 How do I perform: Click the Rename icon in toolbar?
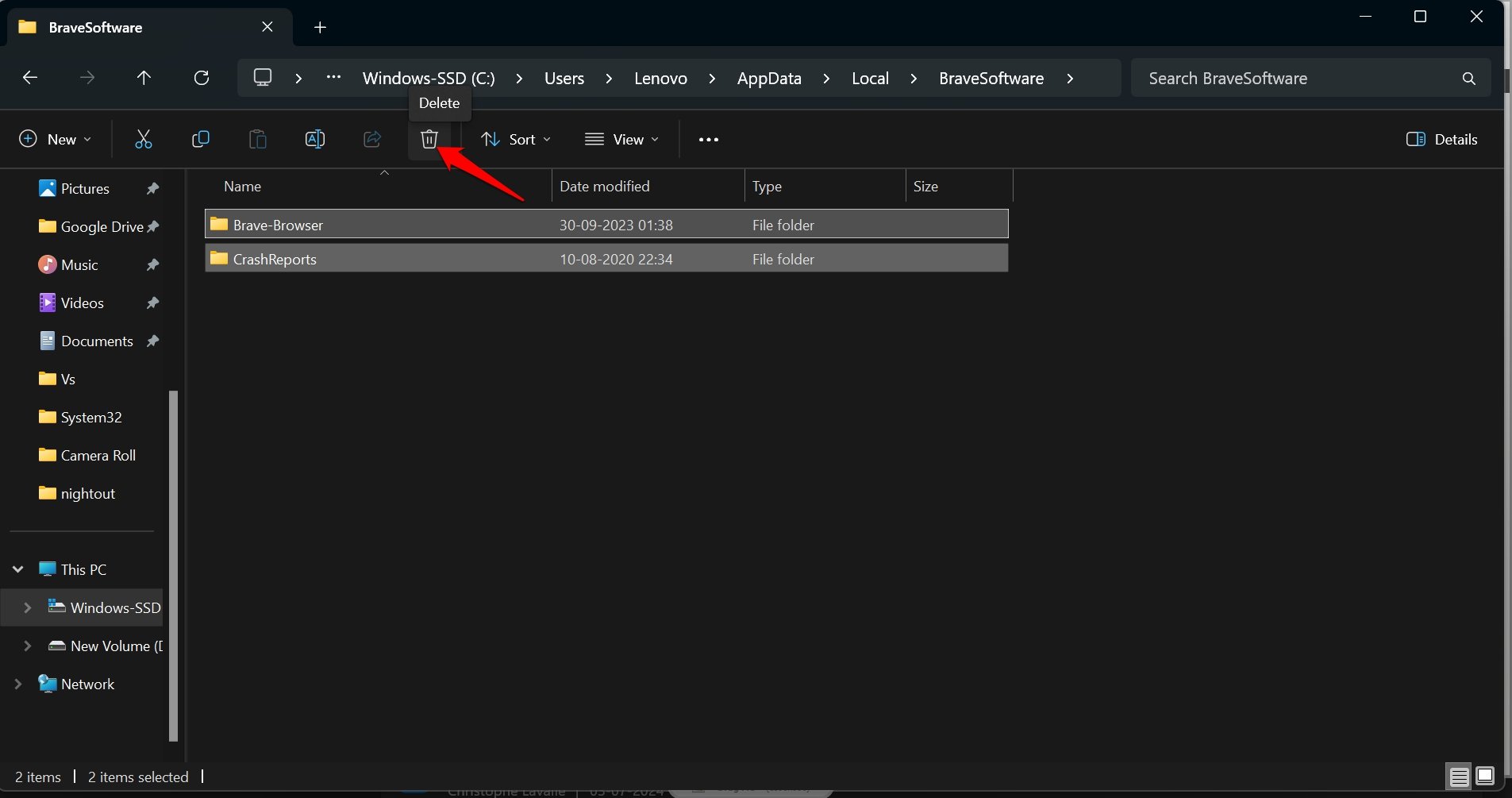(x=315, y=140)
